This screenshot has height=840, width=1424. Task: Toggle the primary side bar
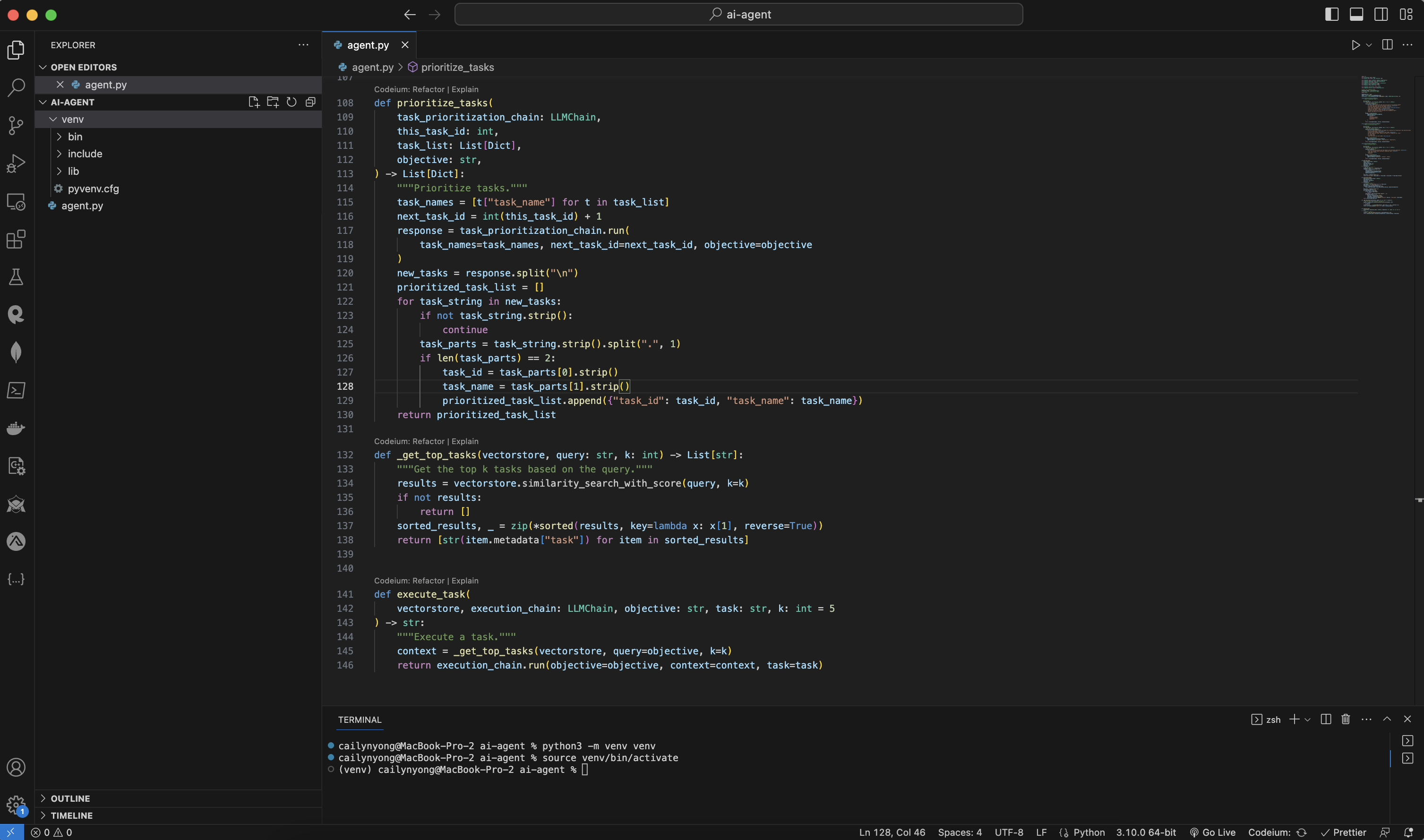point(1332,15)
